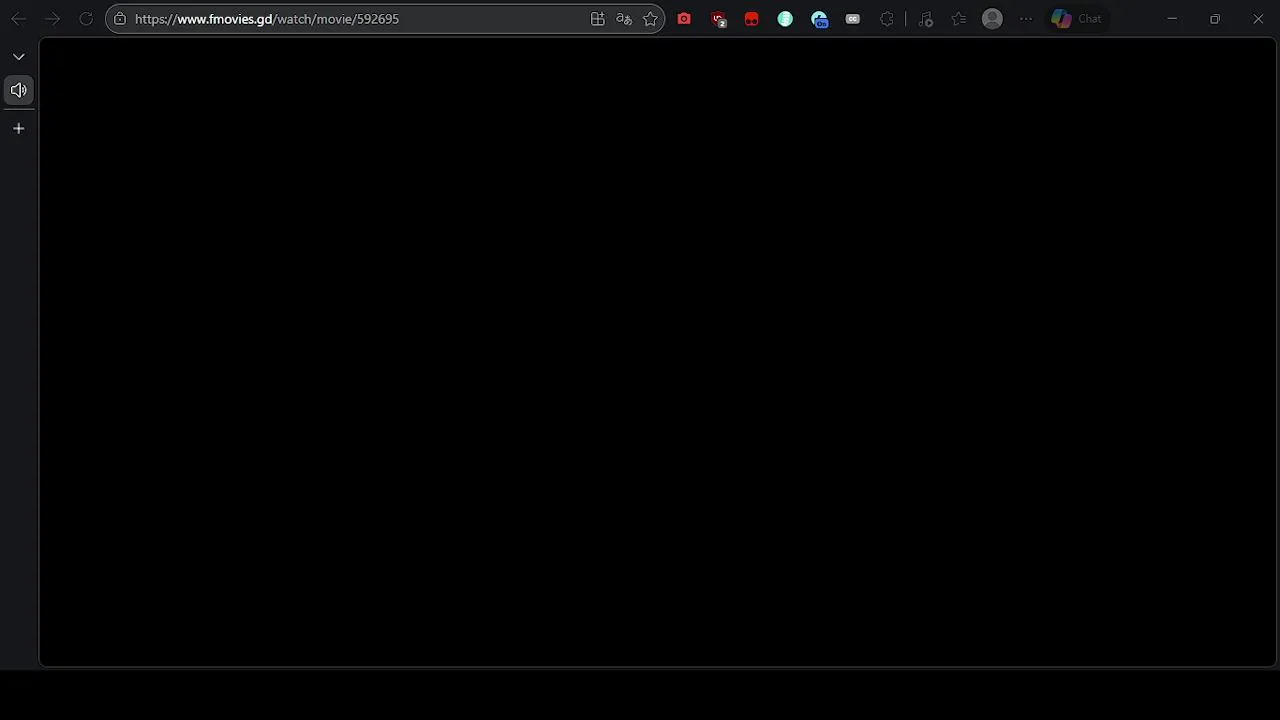Open the media playback control icon
The image size is (1280, 720).
pyautogui.click(x=926, y=19)
